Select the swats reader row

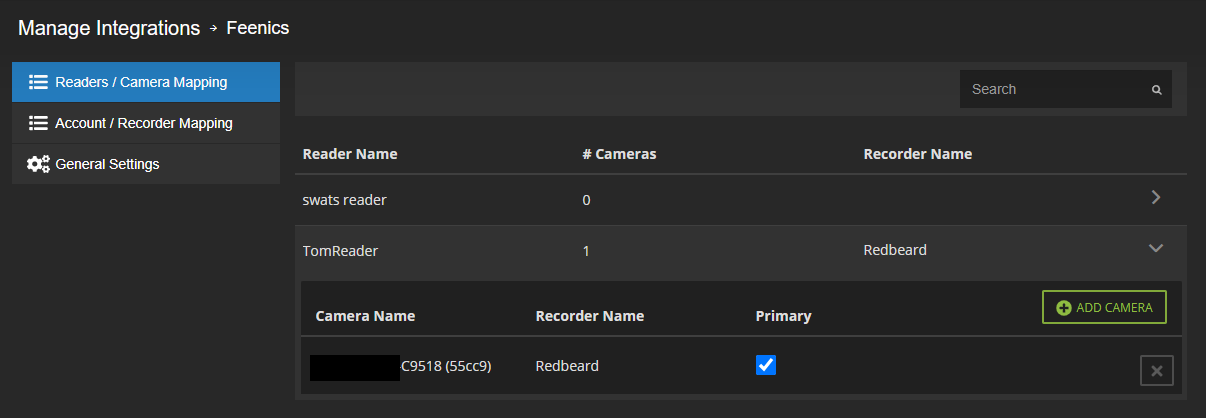741,200
